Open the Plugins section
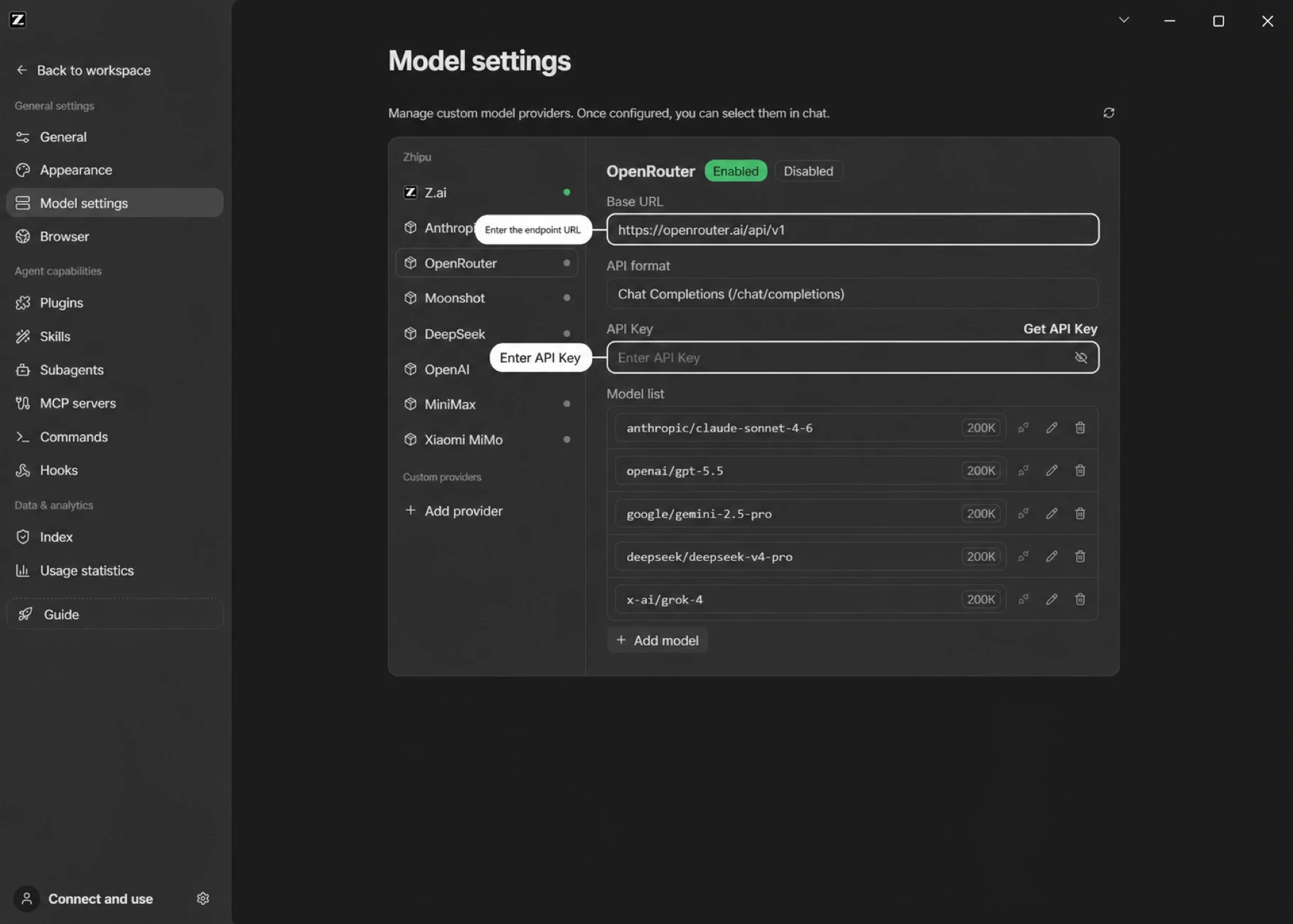 pyautogui.click(x=114, y=303)
